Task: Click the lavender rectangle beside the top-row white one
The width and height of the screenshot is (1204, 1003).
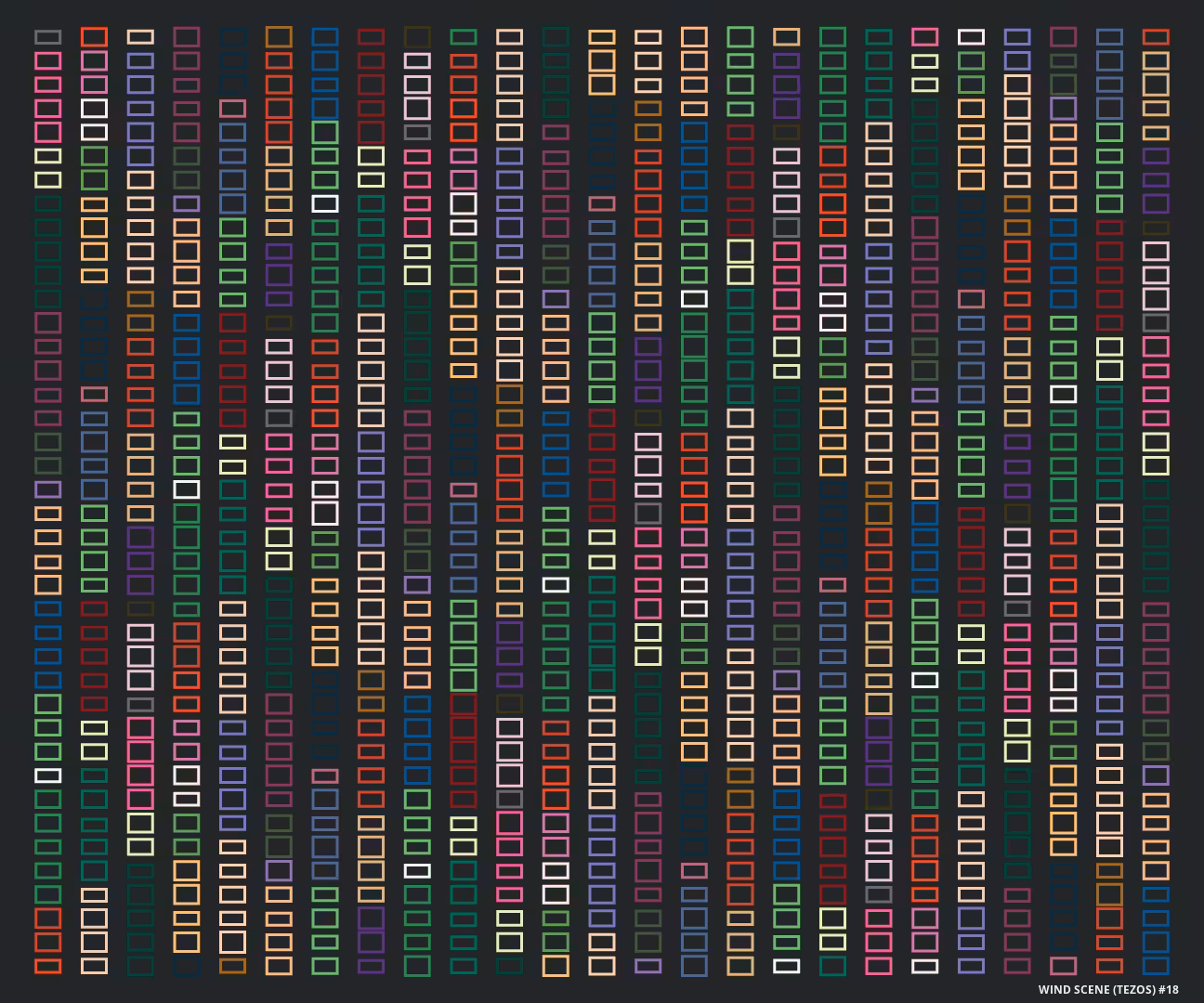Action: 1017,37
